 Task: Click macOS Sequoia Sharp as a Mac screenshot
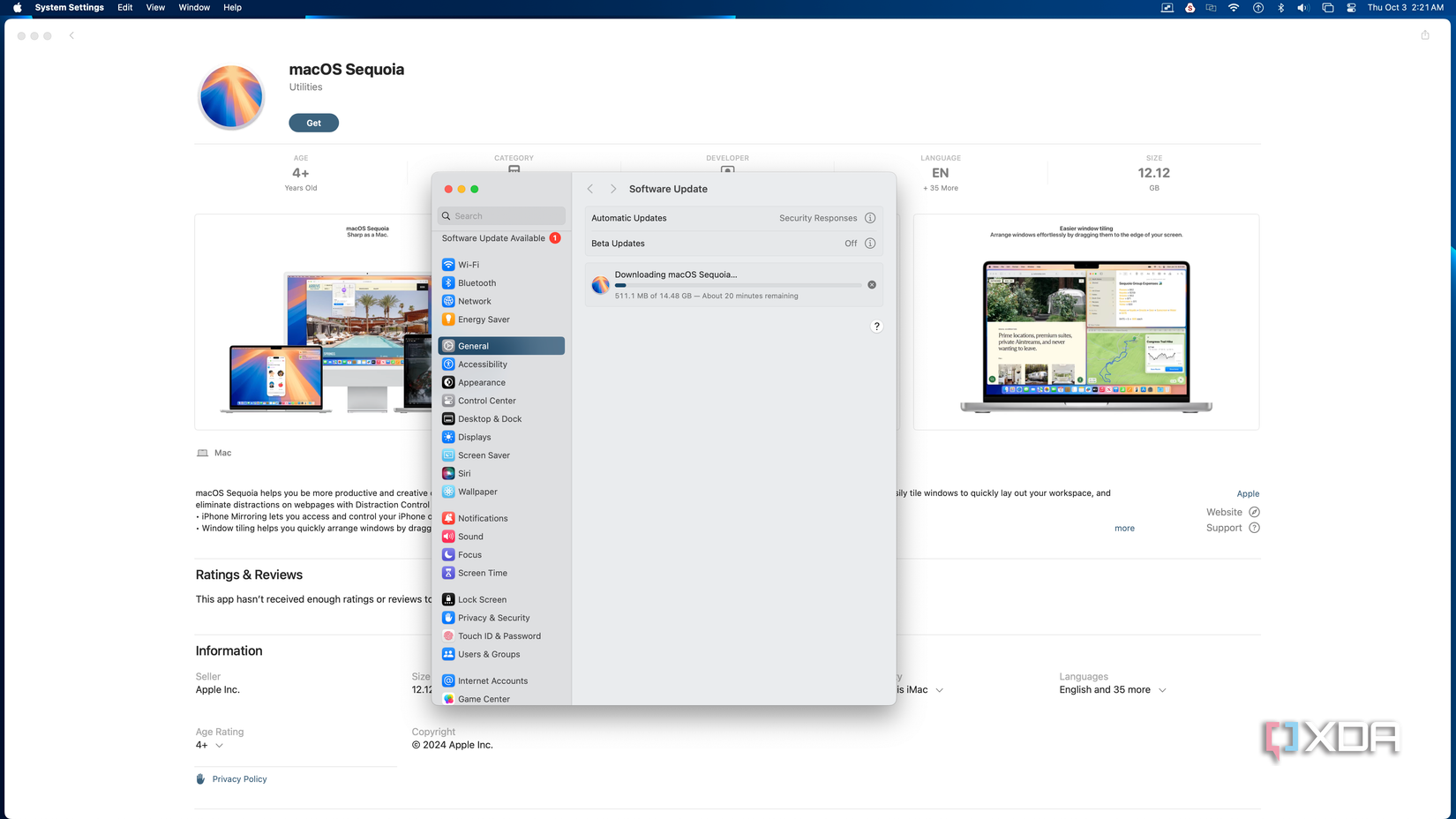click(313, 322)
